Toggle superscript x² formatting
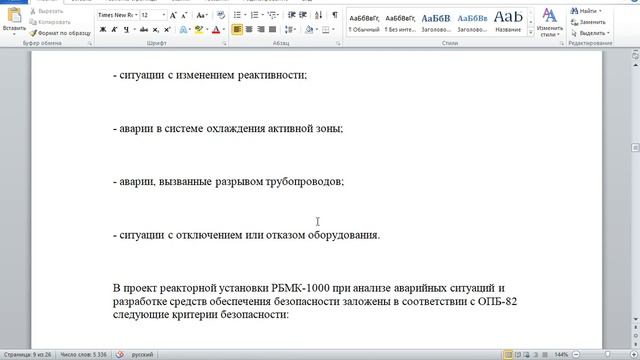 (167, 29)
